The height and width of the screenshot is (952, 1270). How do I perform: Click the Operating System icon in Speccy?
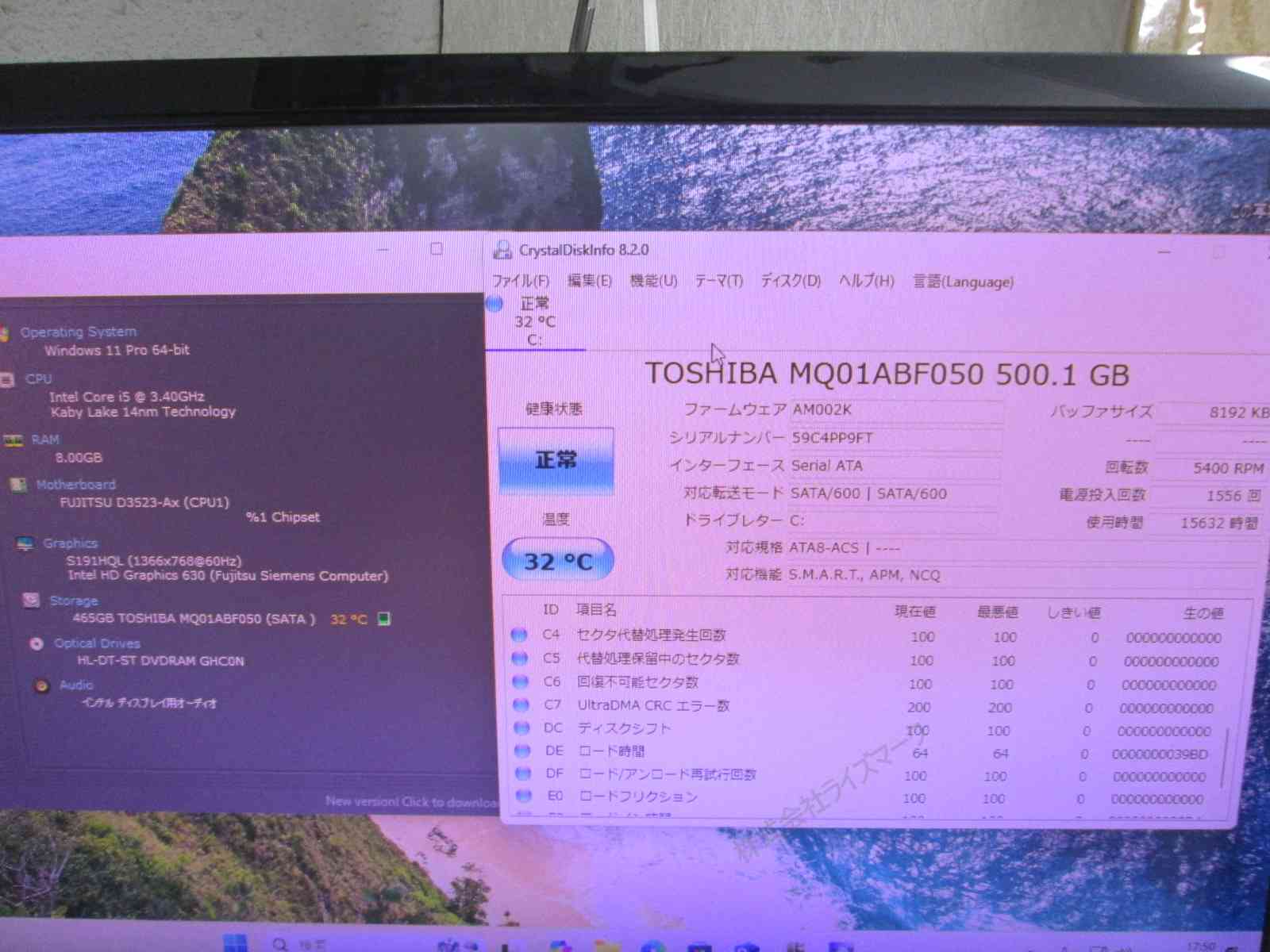pyautogui.click(x=5, y=333)
